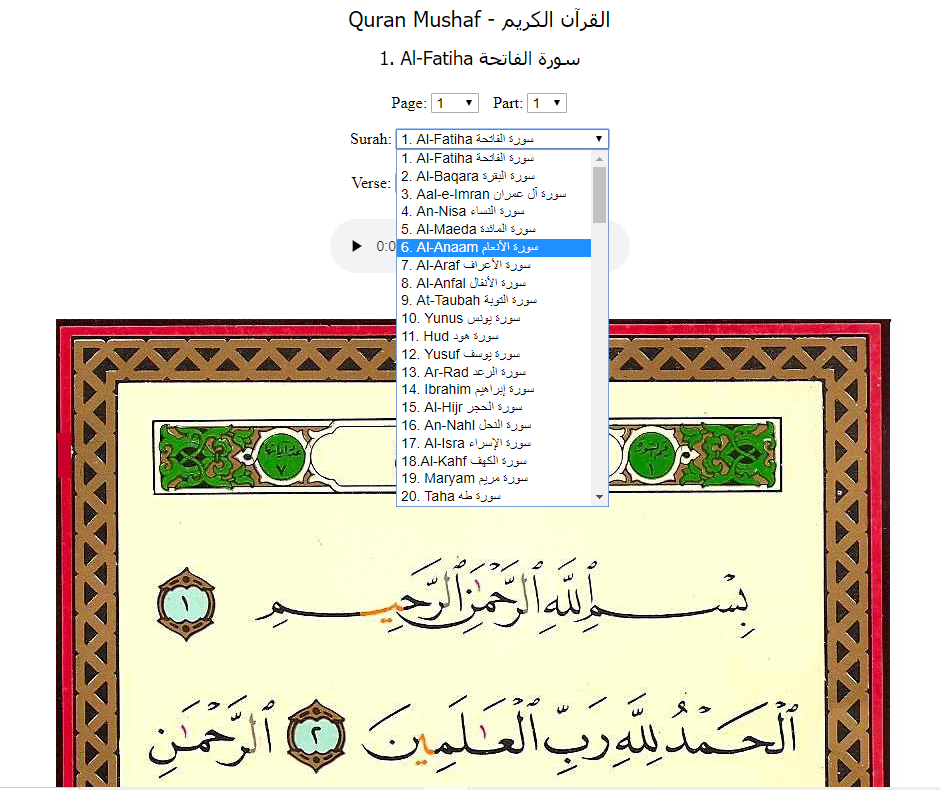Choose 18. Al-Kahf surah option
Viewport: 940px width, 790px height.
point(494,461)
